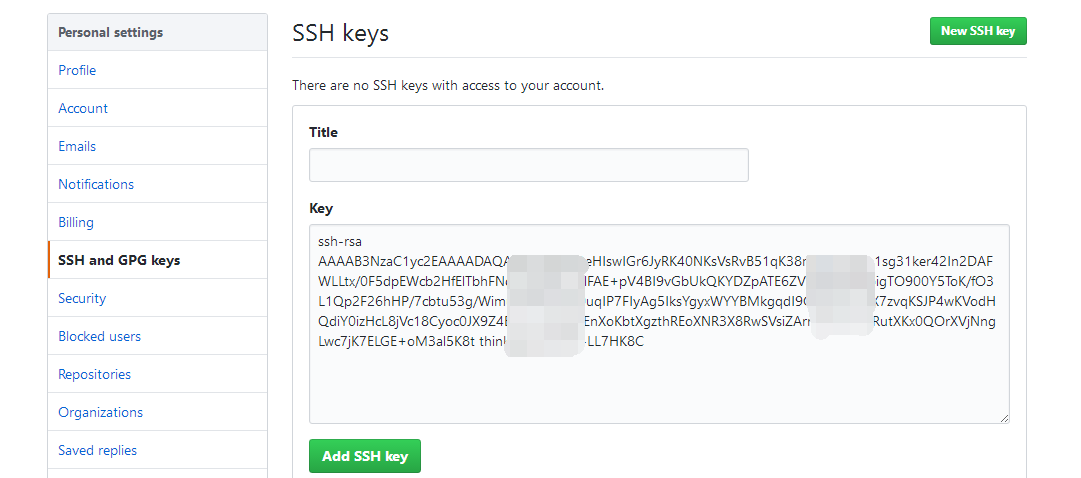Image resolution: width=1081 pixels, height=478 pixels.
Task: Click the New SSH key button
Action: pos(978,31)
